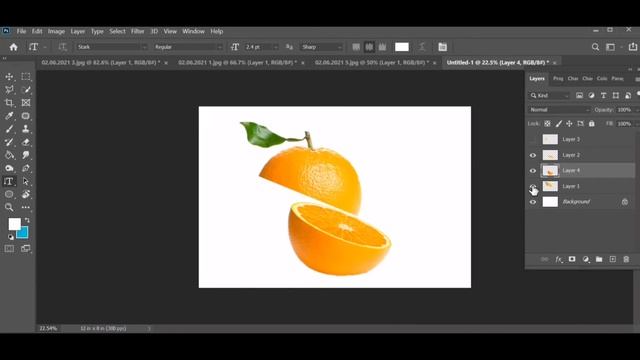Open the Image menu
640x360 pixels.
click(56, 31)
